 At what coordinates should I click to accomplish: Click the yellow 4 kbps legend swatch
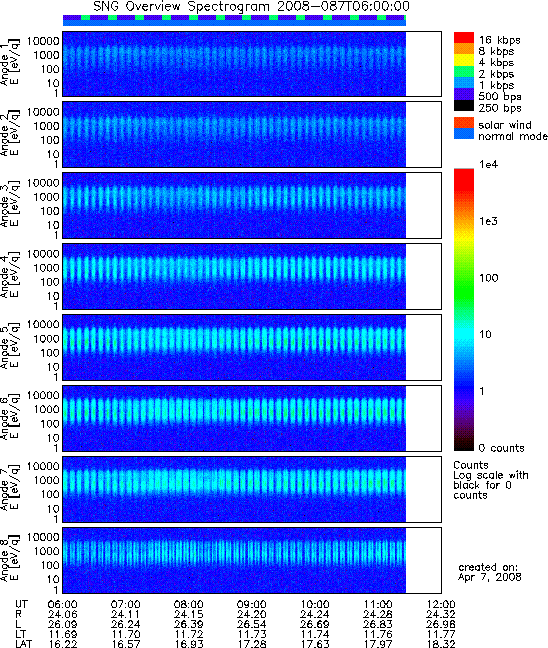(464, 60)
